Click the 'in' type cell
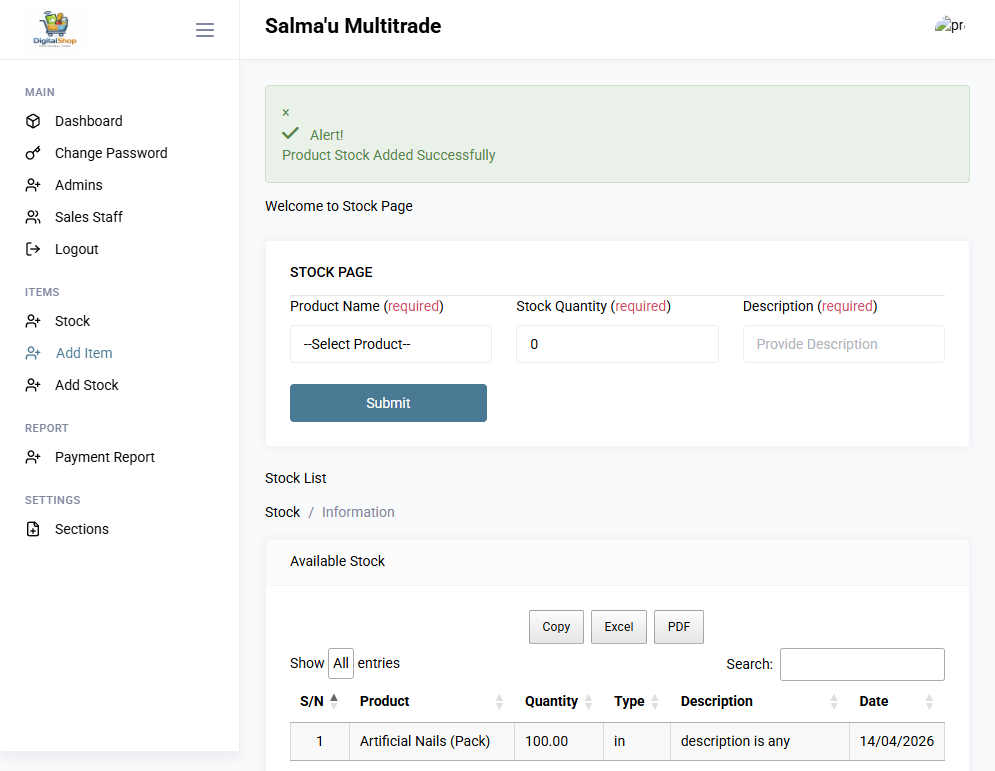 pyautogui.click(x=636, y=741)
